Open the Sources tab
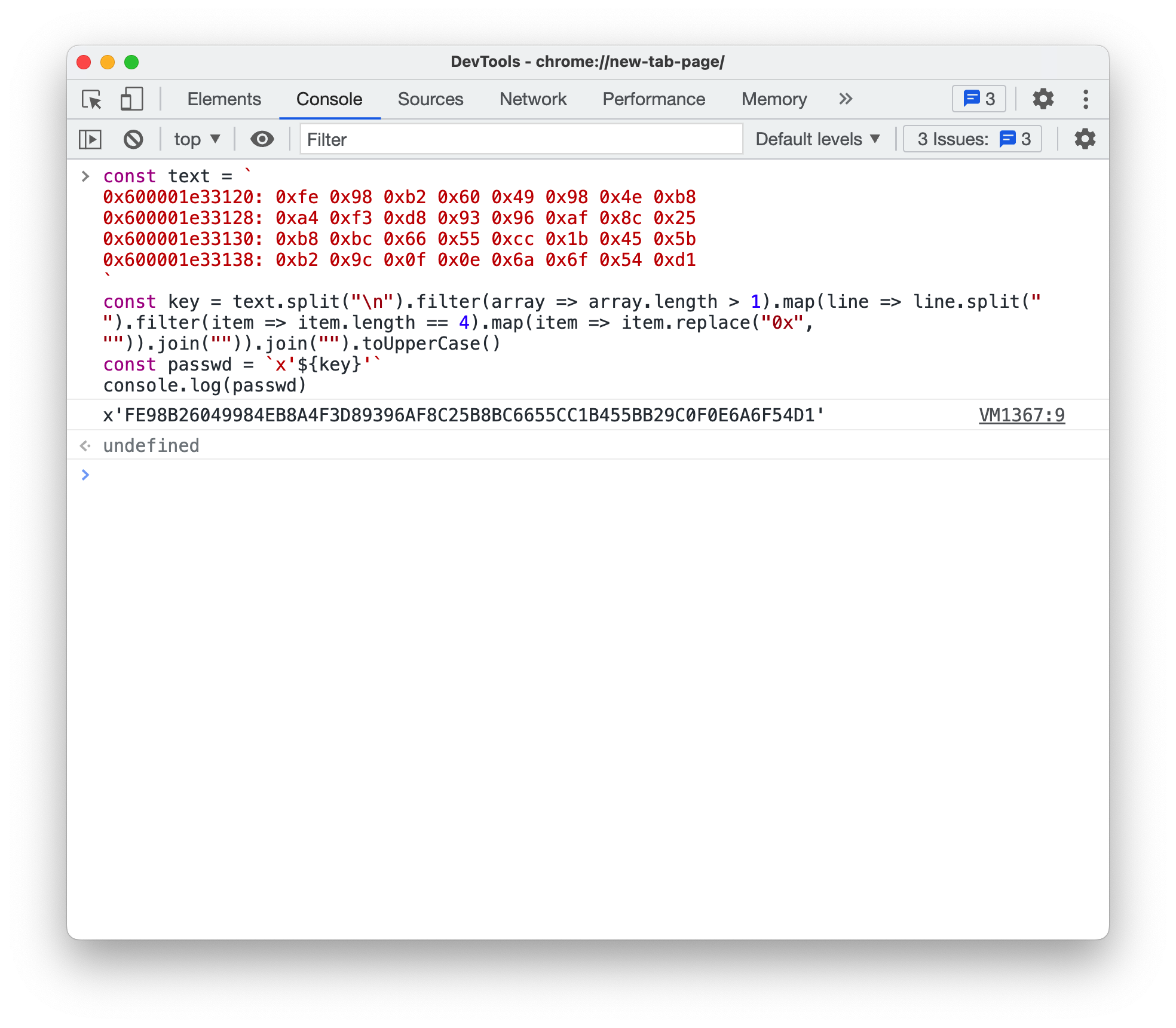The image size is (1176, 1028). pyautogui.click(x=430, y=99)
